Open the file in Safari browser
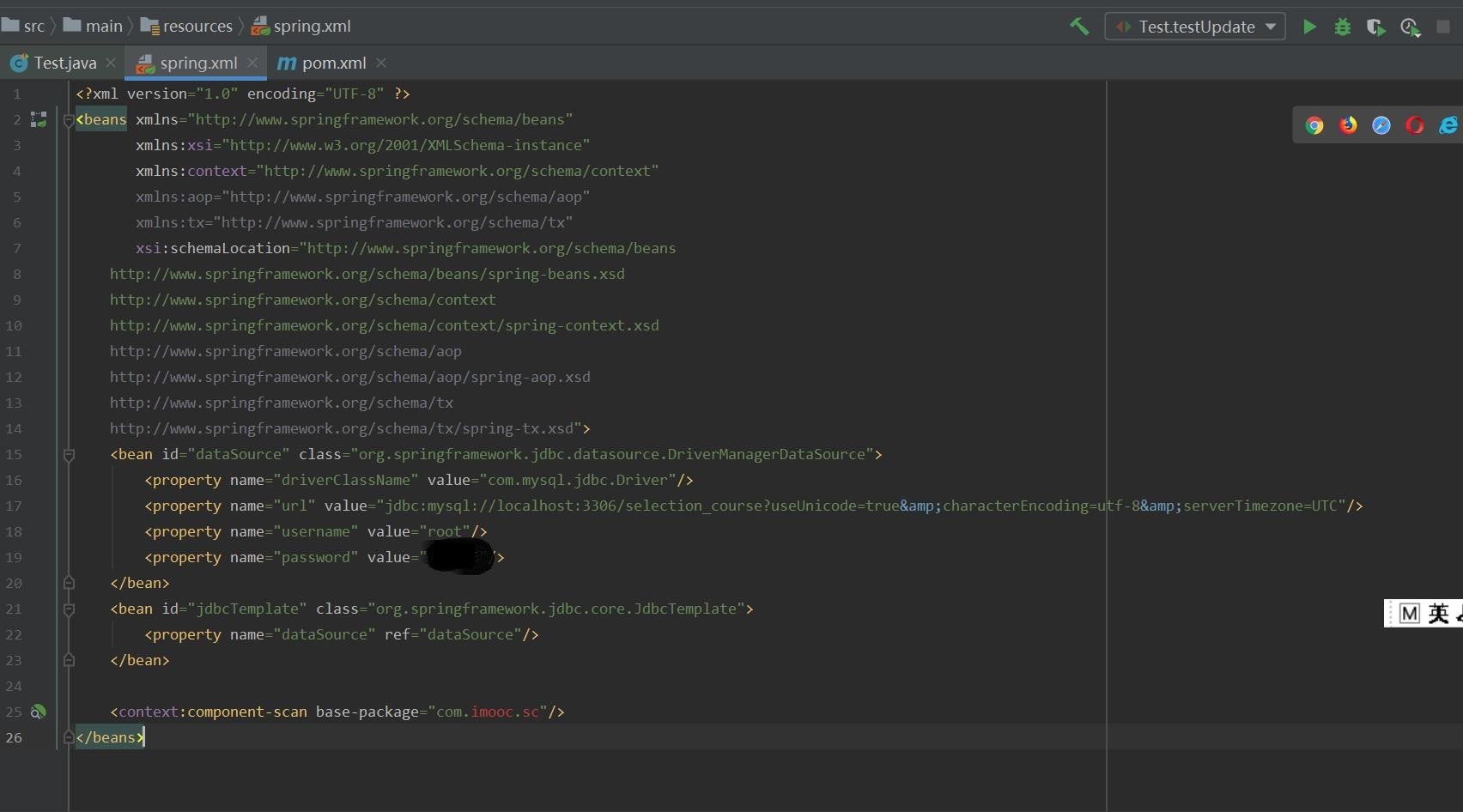 coord(1381,125)
